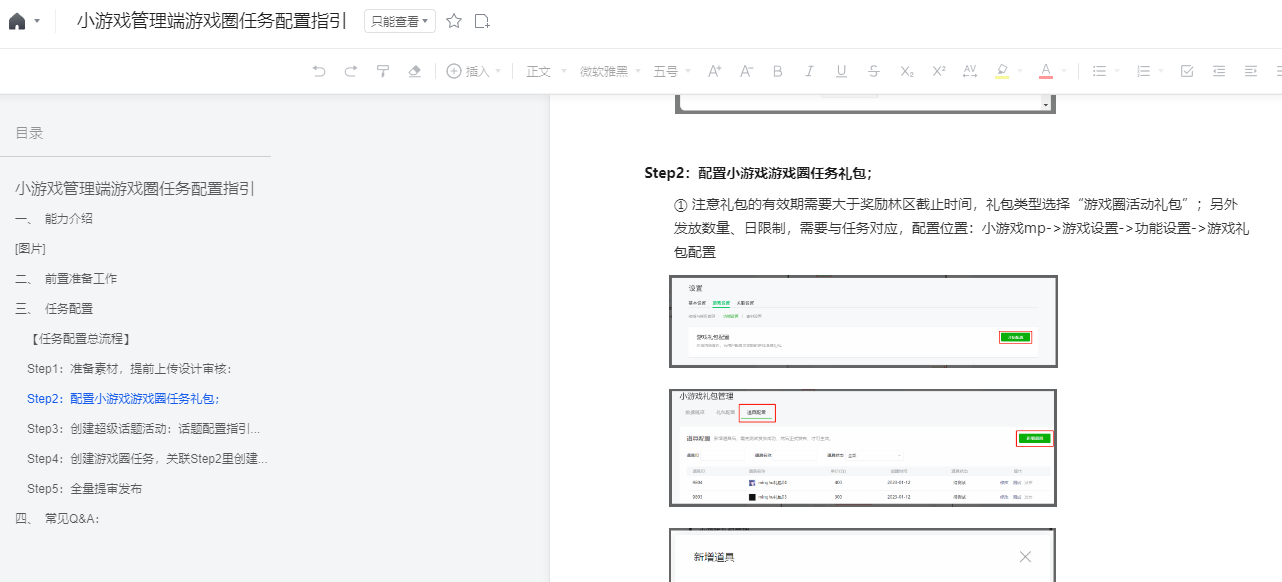
Task: Toggle strikethrough formatting
Action: pos(874,71)
